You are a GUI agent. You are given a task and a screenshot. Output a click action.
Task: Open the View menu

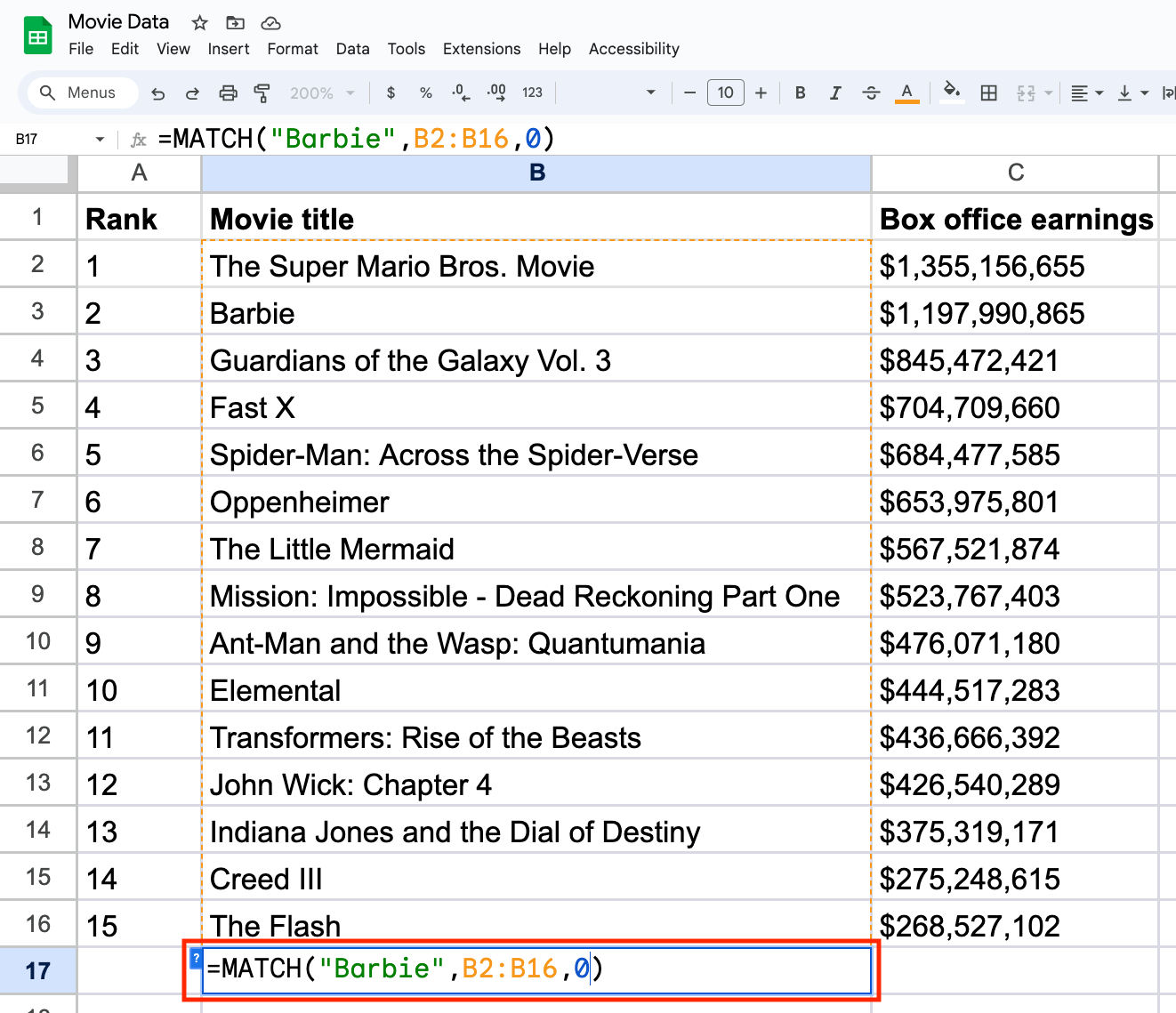pyautogui.click(x=173, y=49)
